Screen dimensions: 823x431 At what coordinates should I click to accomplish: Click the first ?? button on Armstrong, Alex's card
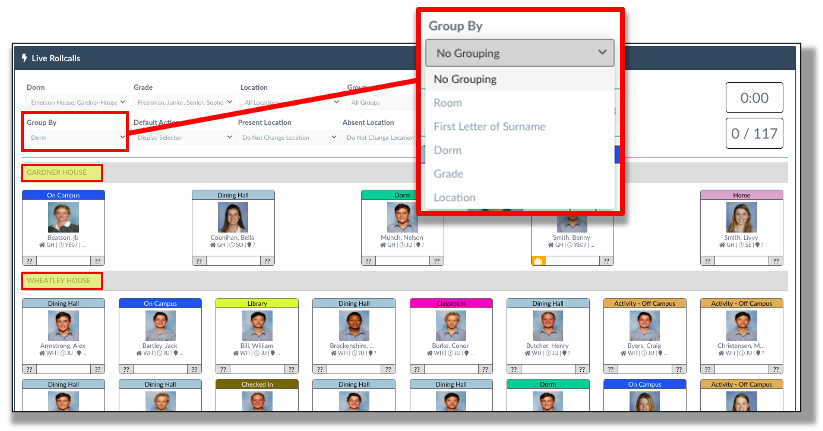pos(29,369)
